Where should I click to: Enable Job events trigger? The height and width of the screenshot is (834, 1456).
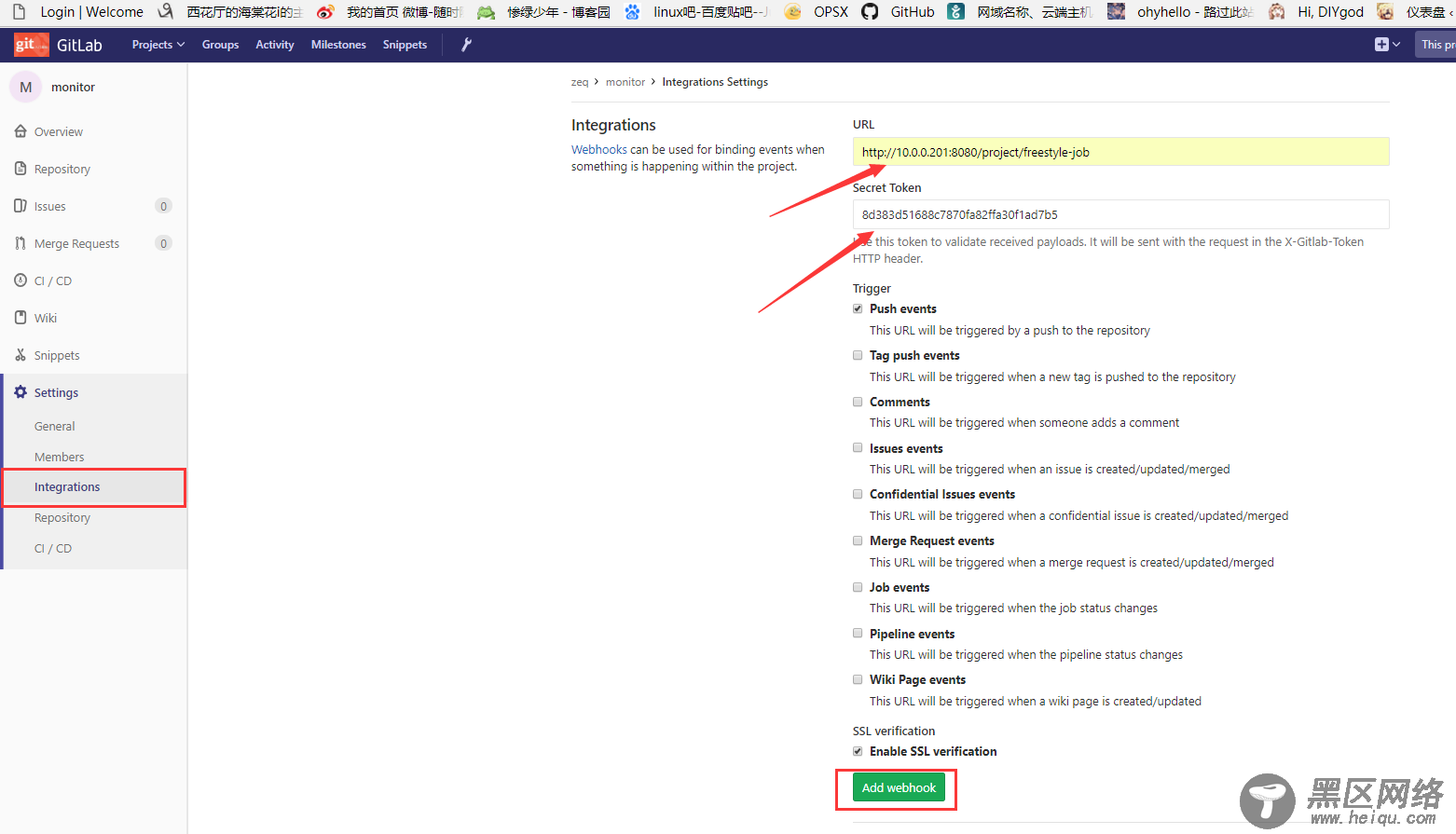tap(858, 587)
